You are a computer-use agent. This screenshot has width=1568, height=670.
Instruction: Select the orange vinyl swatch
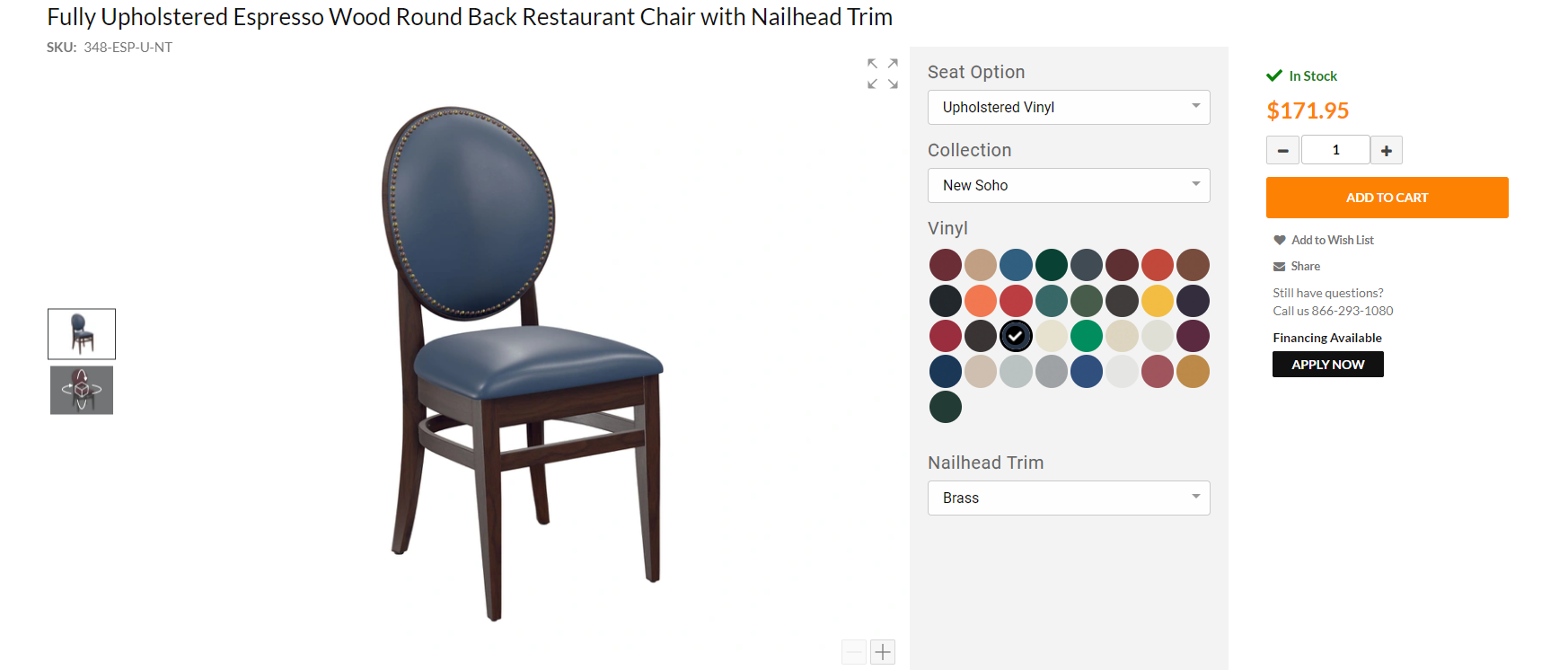981,301
